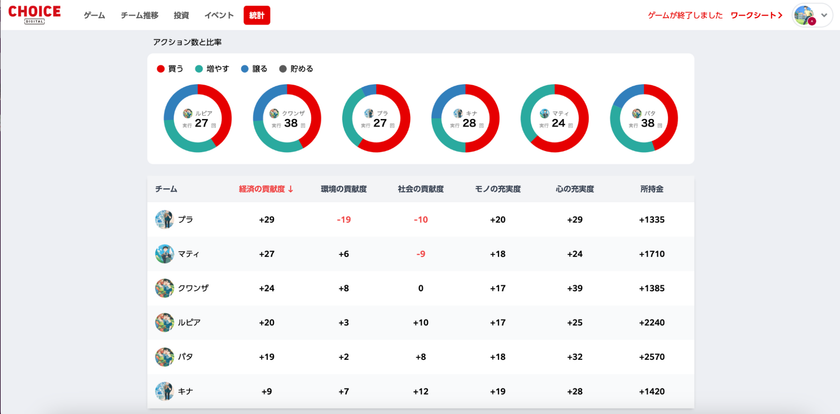Switch to the 投資 tab
This screenshot has height=414, width=840.
(181, 16)
